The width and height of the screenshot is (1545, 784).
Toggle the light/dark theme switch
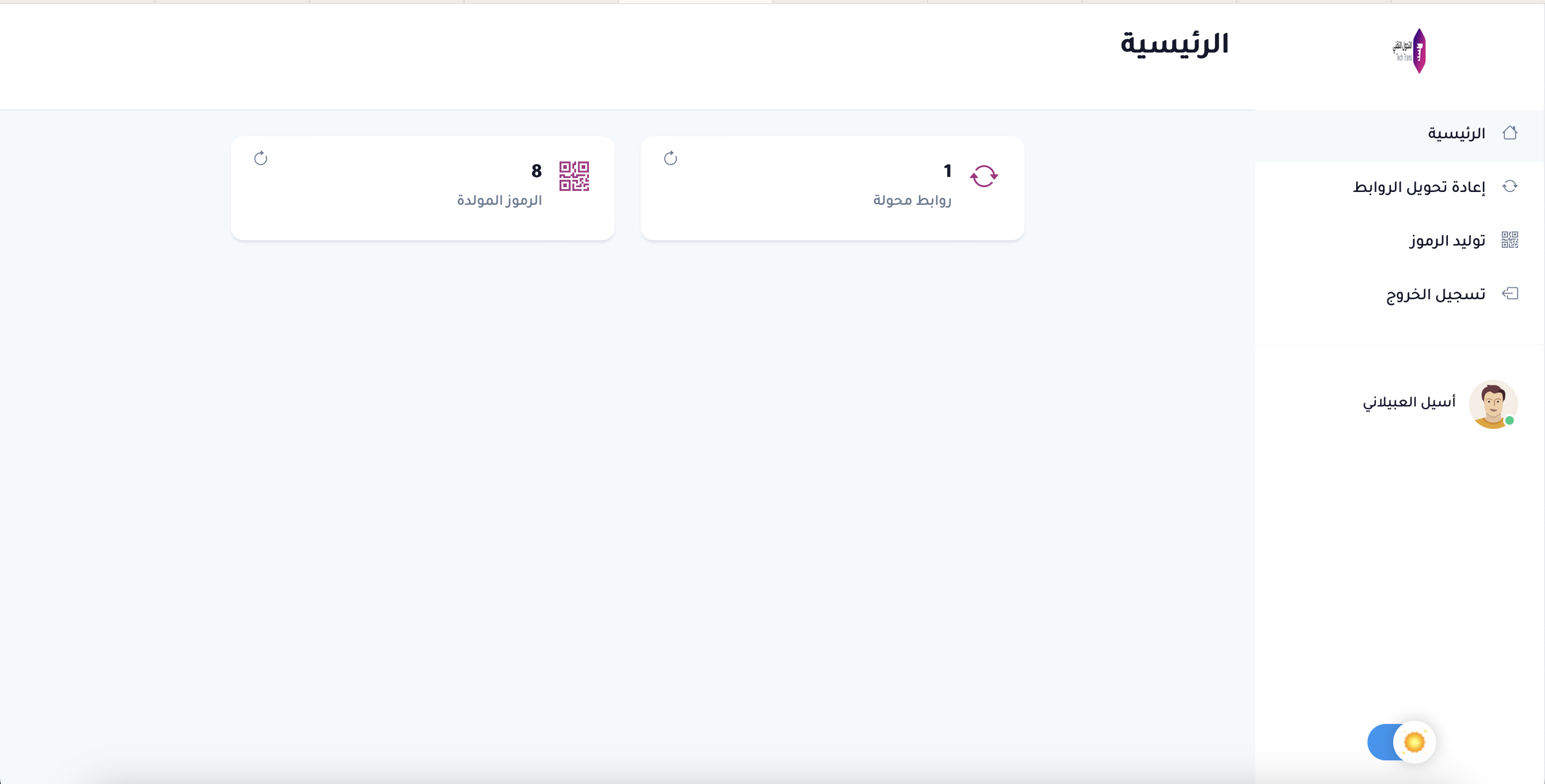coord(1401,742)
